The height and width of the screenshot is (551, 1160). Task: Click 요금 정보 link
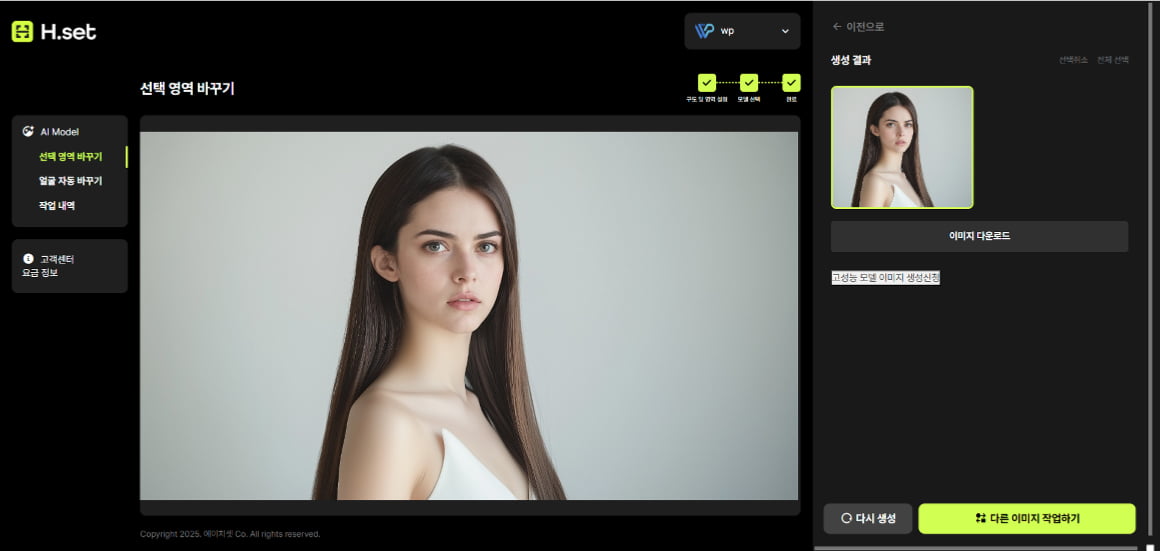[x=40, y=272]
